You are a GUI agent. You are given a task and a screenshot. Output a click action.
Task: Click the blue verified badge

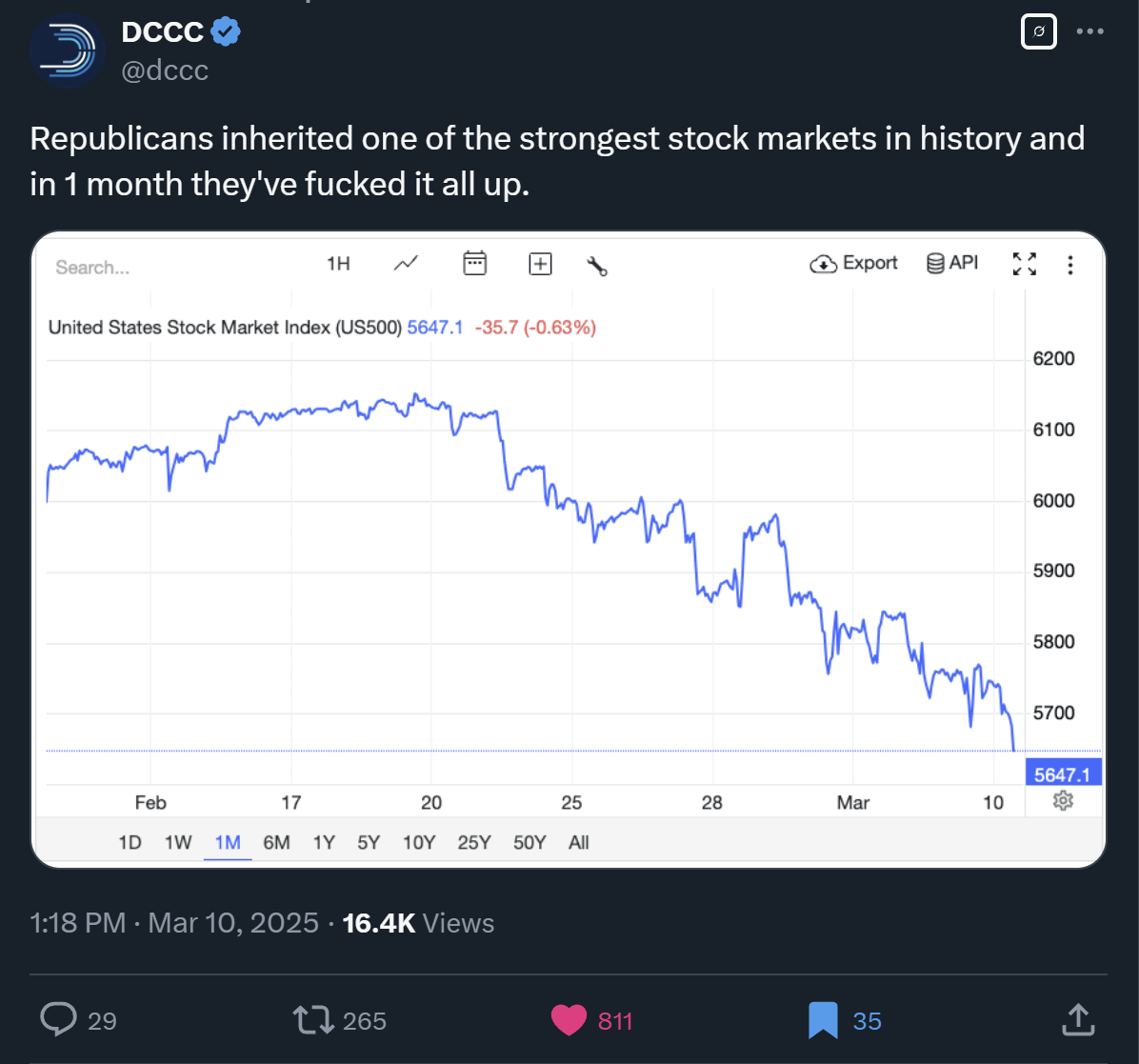[225, 31]
